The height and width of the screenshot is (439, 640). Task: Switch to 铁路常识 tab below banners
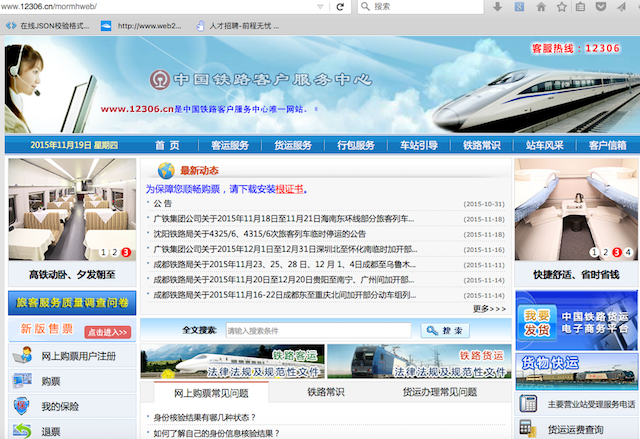point(326,392)
